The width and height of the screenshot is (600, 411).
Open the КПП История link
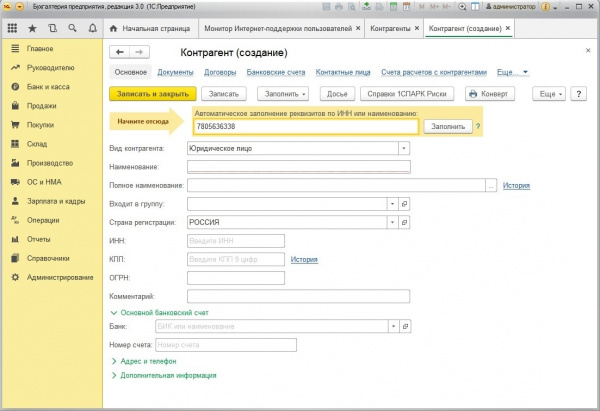(304, 259)
